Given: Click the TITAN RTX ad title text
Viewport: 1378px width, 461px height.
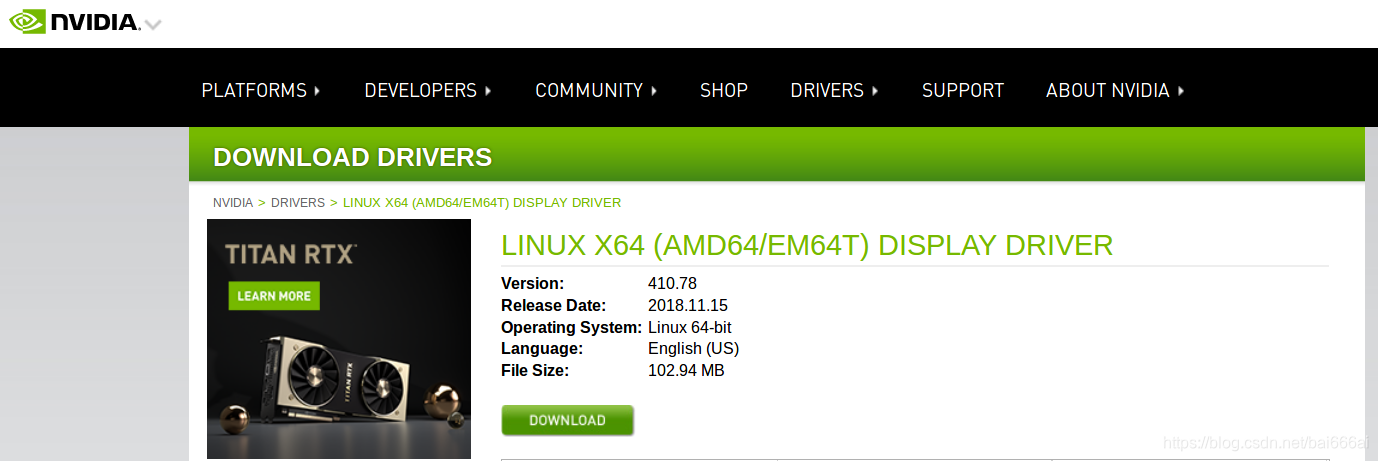Looking at the screenshot, I should (x=291, y=254).
